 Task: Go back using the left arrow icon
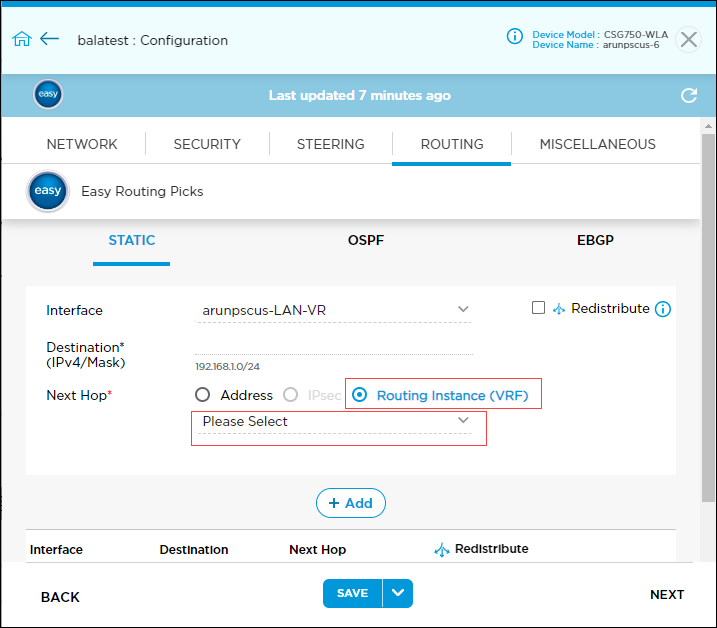click(x=50, y=40)
